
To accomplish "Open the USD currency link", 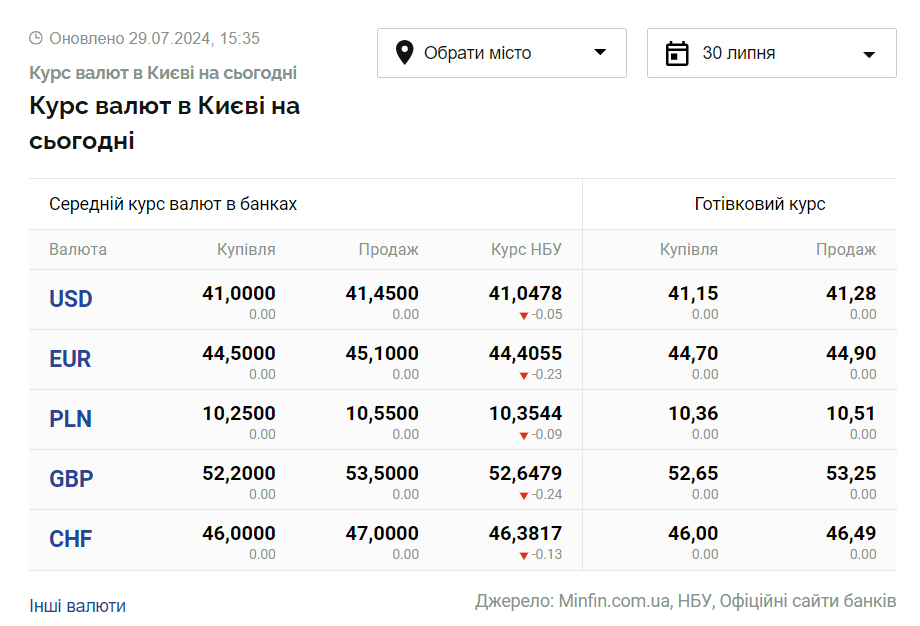I will click(70, 299).
